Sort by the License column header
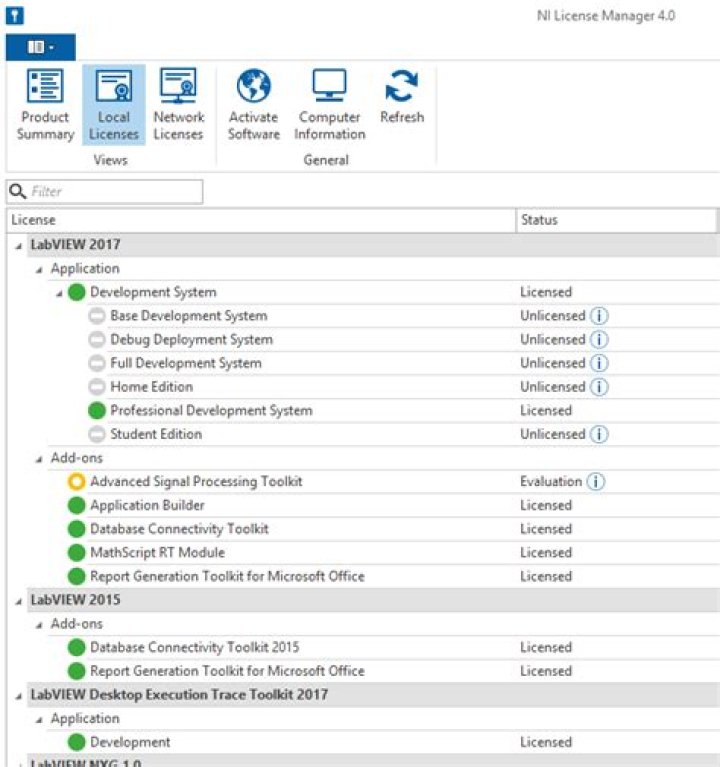Image resolution: width=720 pixels, height=767 pixels. point(261,220)
